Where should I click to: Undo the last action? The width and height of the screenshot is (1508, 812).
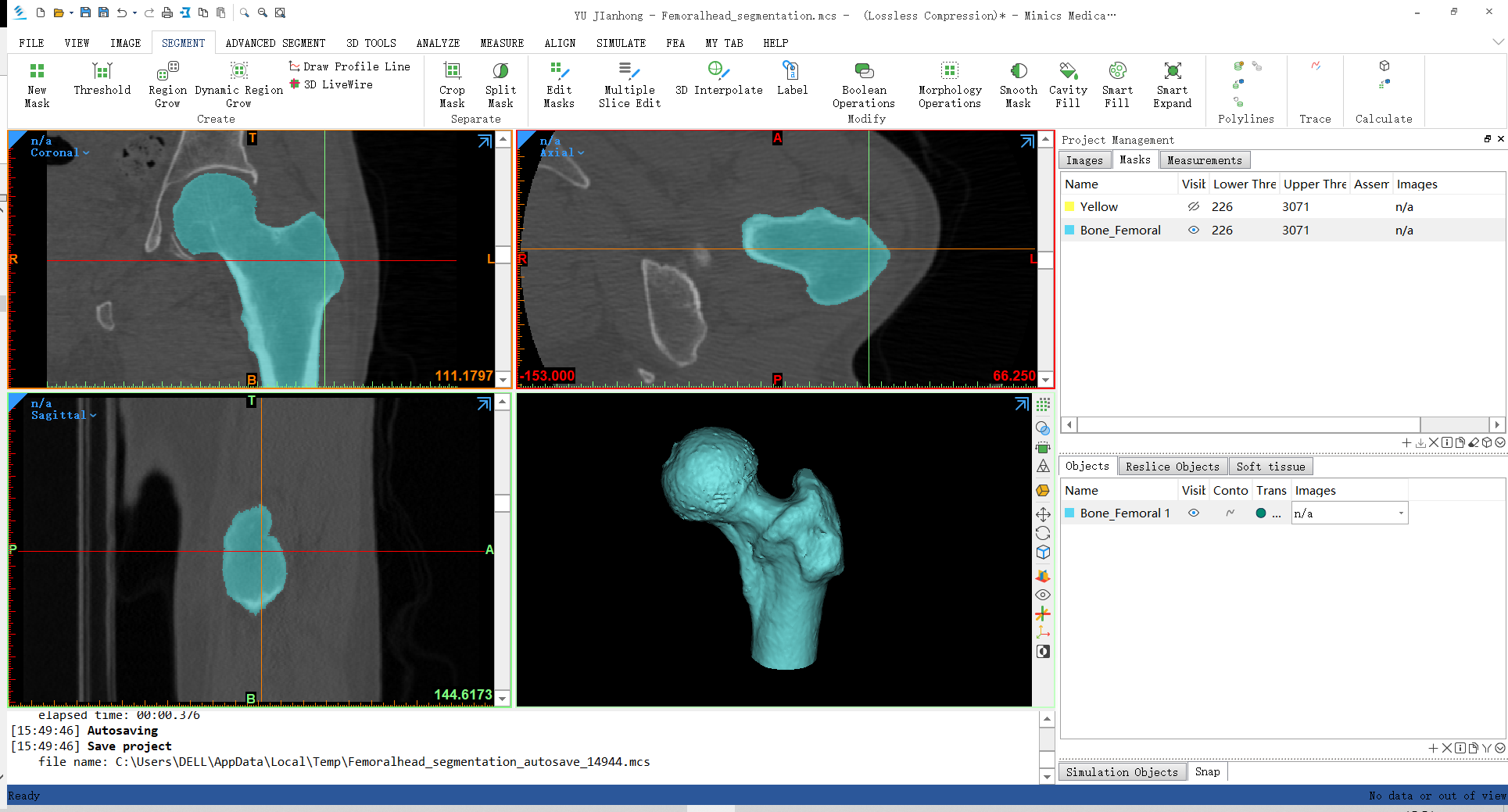122,13
